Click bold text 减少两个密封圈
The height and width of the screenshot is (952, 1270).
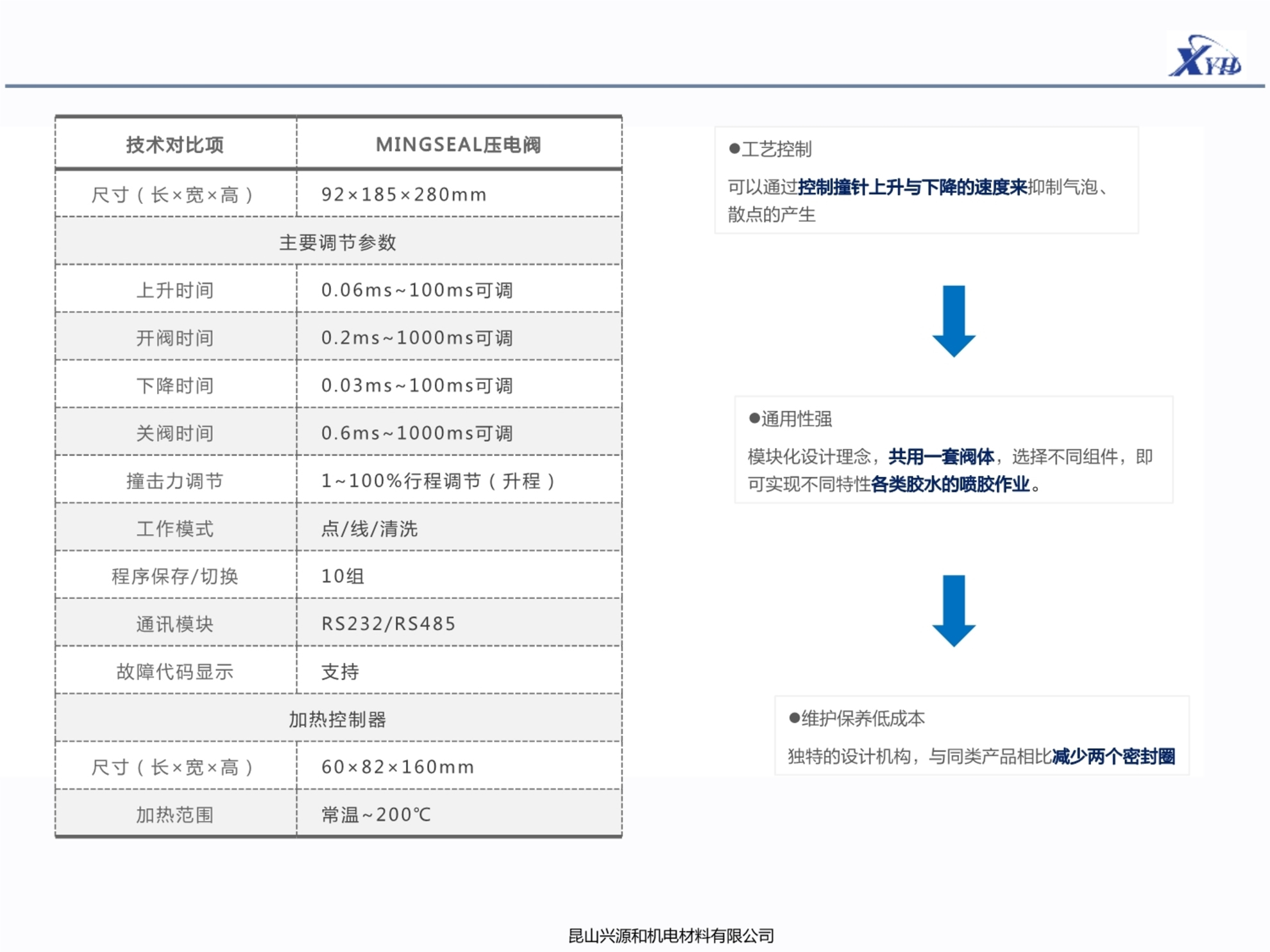click(x=1113, y=756)
